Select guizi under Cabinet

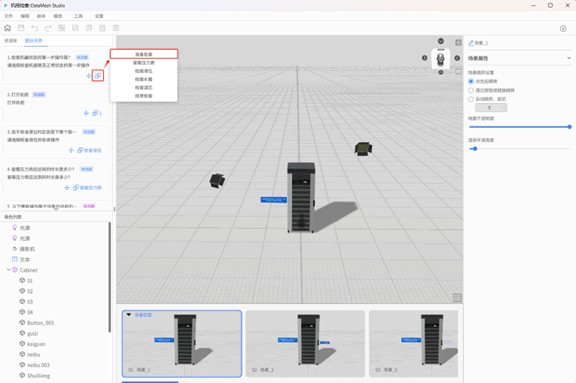pyautogui.click(x=32, y=333)
